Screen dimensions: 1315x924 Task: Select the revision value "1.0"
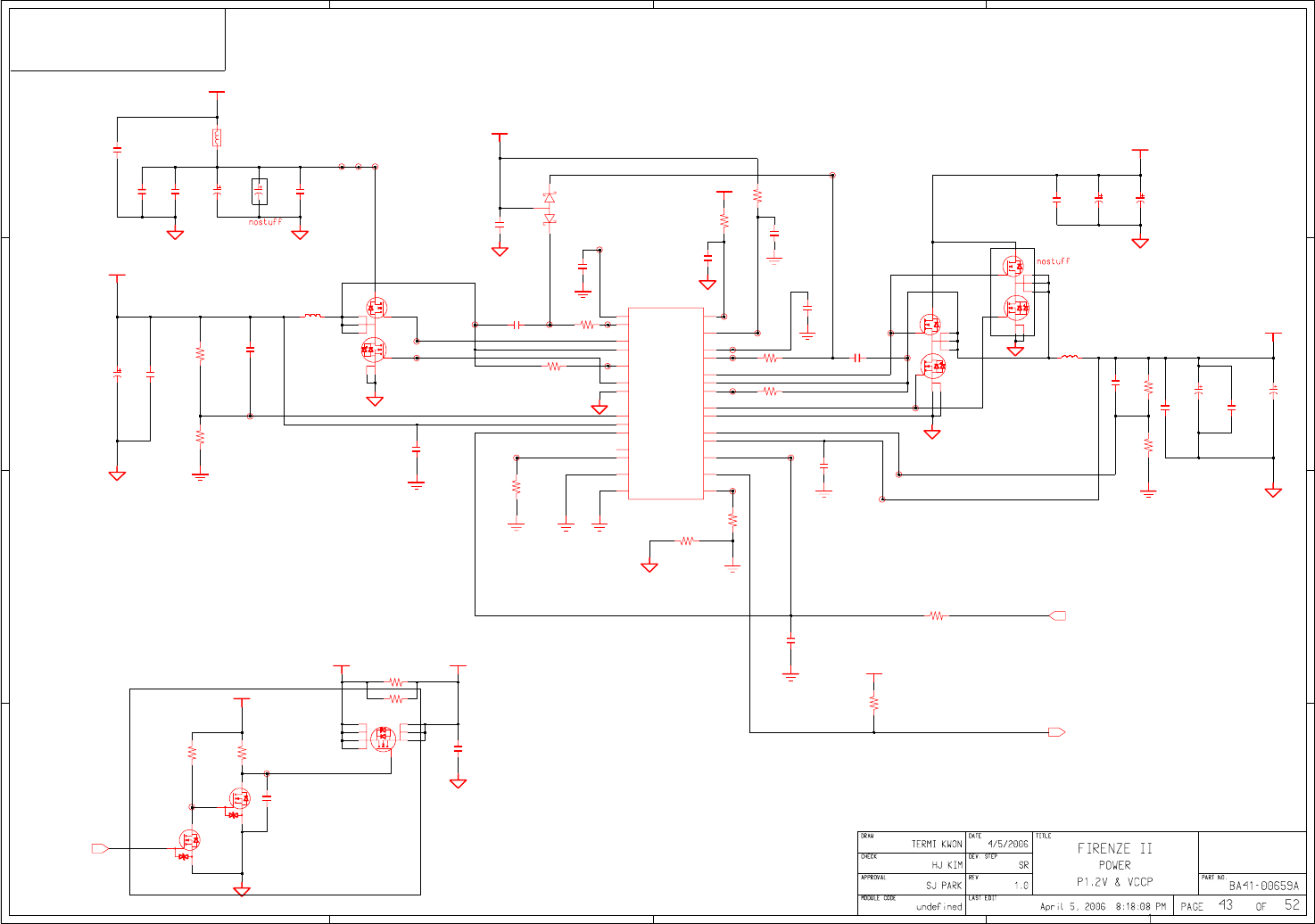[x=1021, y=886]
